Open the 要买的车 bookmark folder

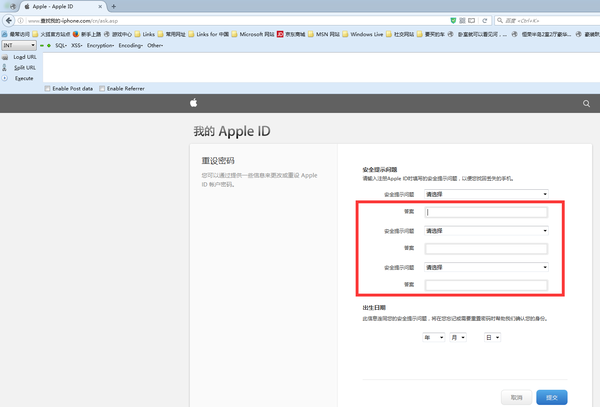point(431,34)
